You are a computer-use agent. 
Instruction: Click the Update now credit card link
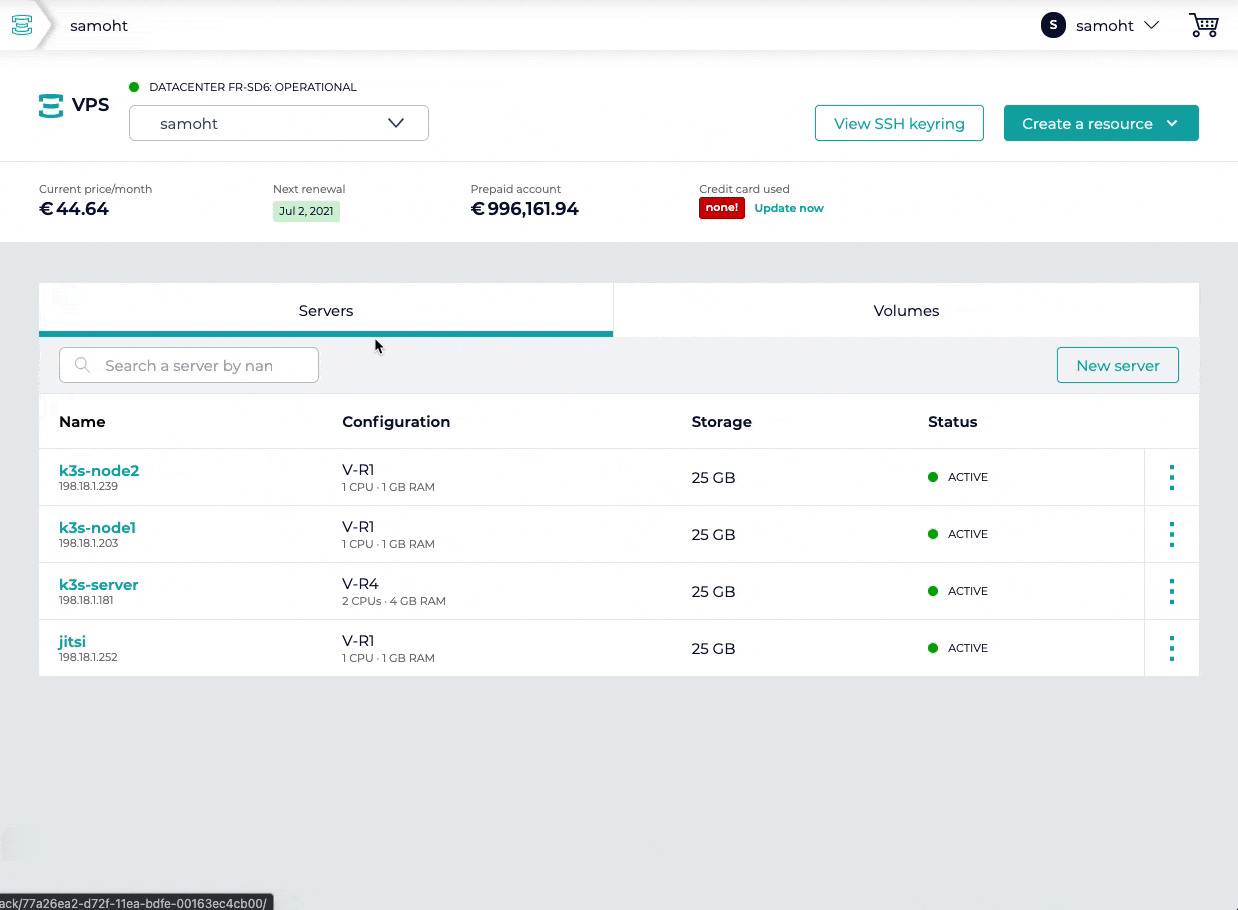click(x=788, y=208)
